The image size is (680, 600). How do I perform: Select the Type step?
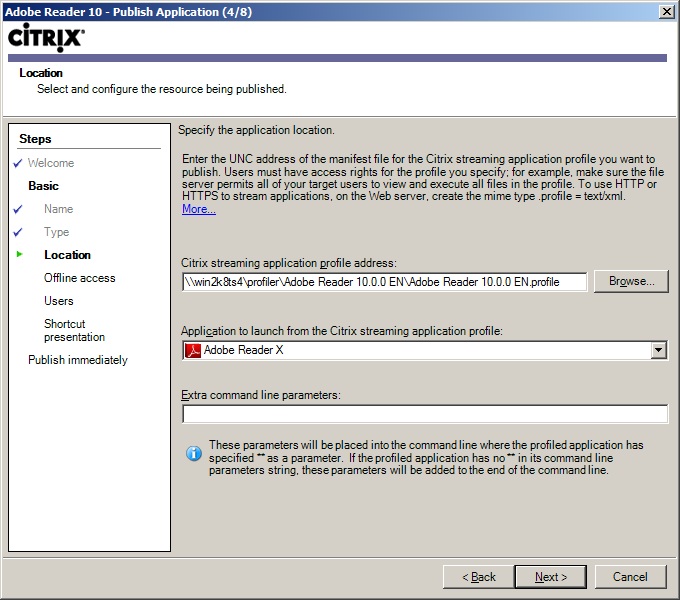pos(56,232)
